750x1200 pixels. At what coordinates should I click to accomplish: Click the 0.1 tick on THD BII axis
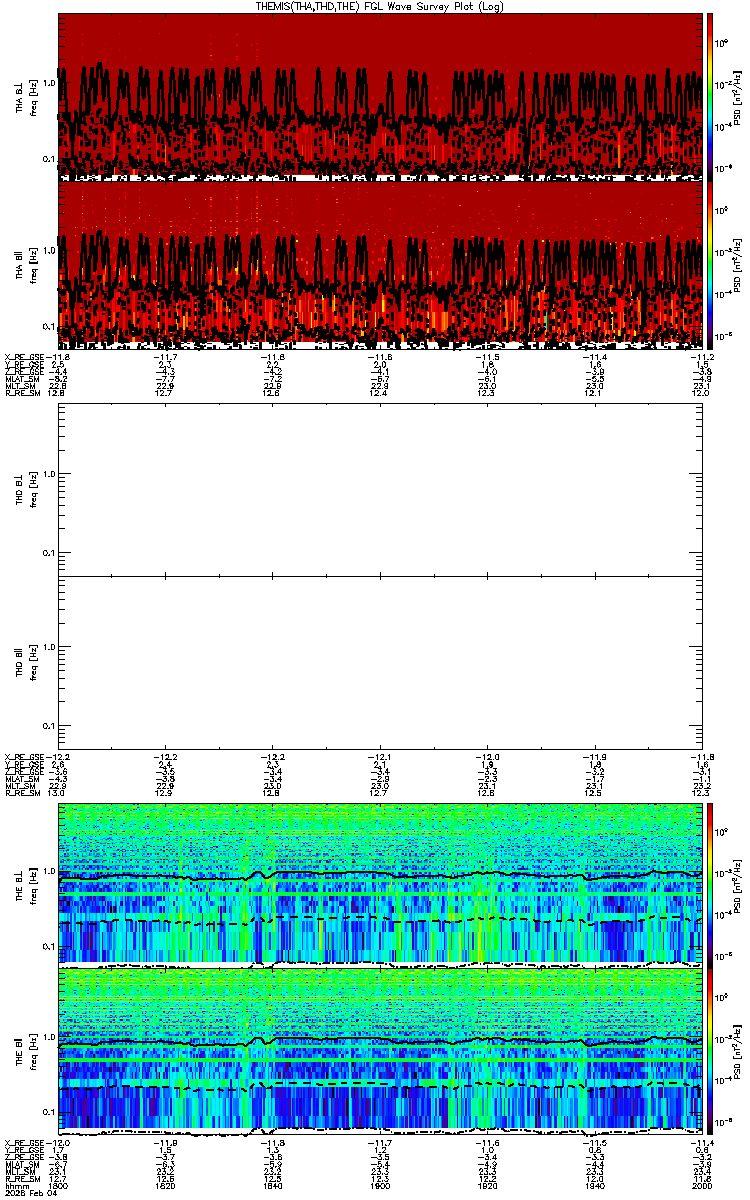click(x=48, y=725)
